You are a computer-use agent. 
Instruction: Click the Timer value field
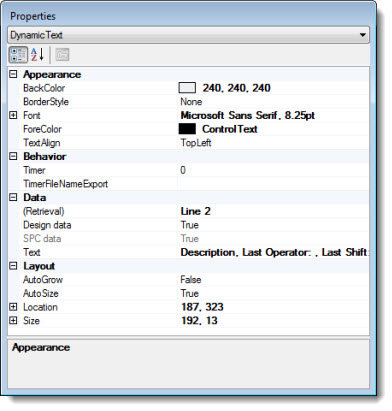pyautogui.click(x=273, y=170)
